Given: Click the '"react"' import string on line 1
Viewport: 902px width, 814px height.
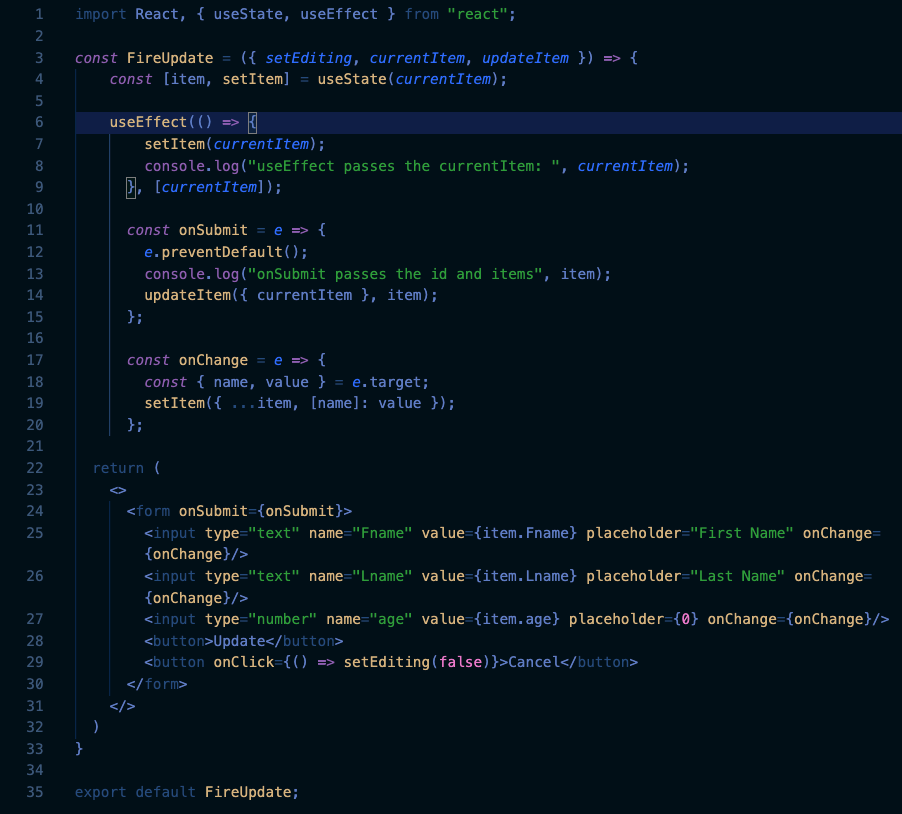Looking at the screenshot, I should click(x=477, y=14).
